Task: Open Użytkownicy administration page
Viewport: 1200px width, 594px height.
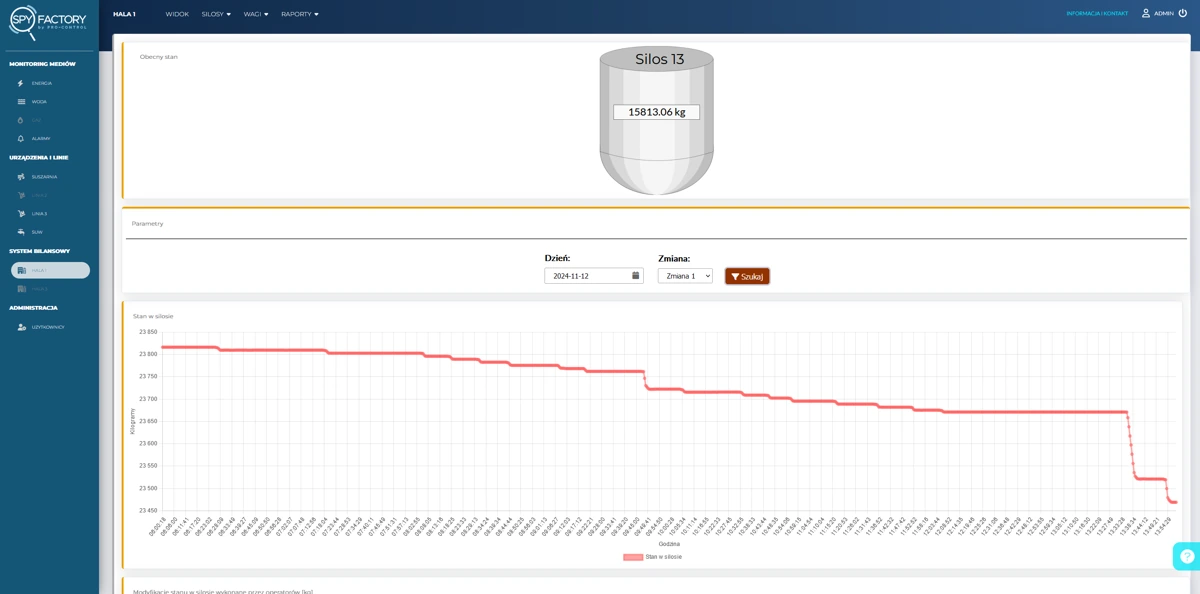Action: pos(47,327)
